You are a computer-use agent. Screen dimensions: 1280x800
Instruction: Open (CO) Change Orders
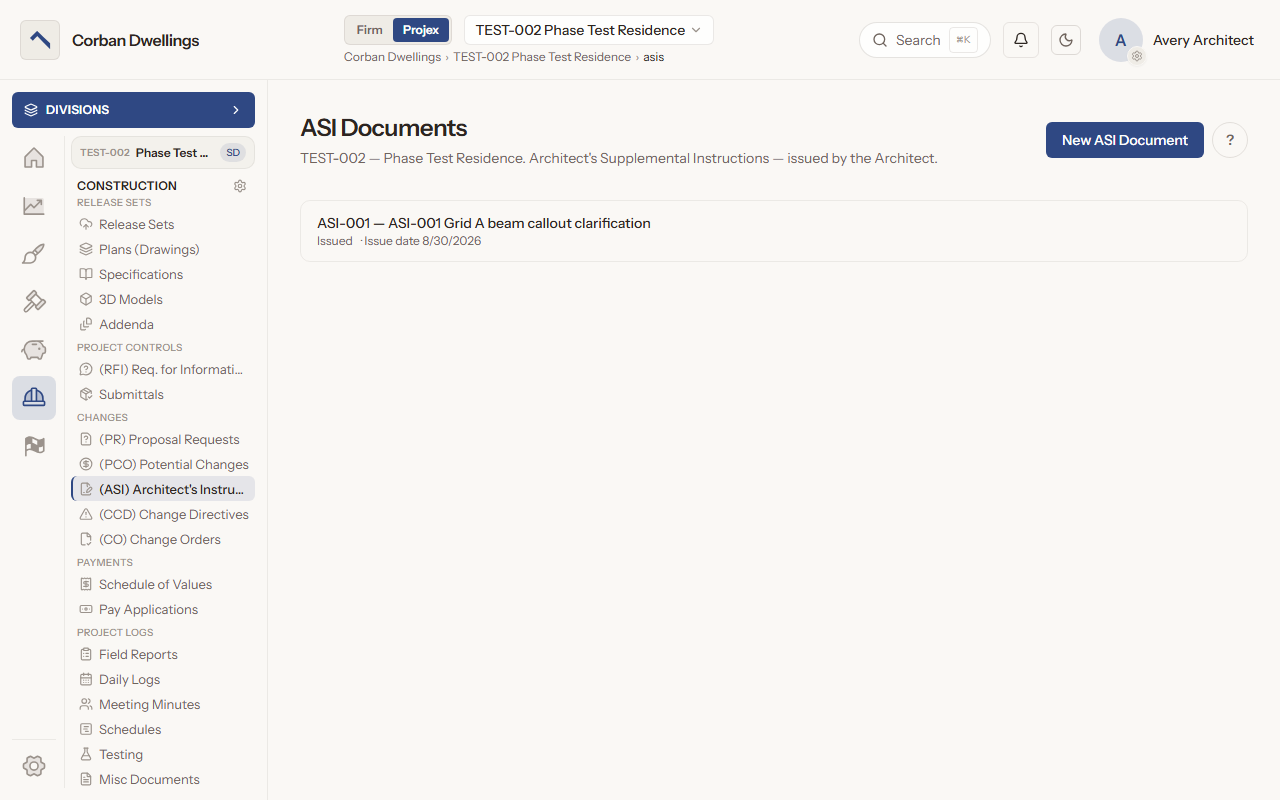163,540
